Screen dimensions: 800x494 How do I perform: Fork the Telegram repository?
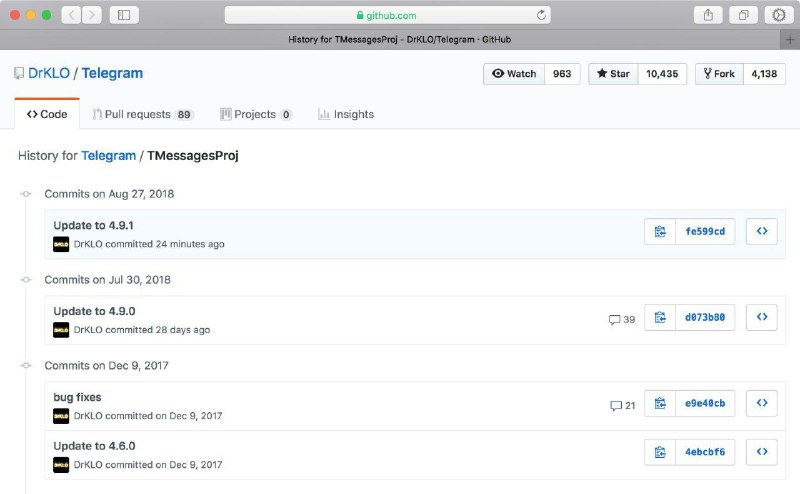(719, 73)
